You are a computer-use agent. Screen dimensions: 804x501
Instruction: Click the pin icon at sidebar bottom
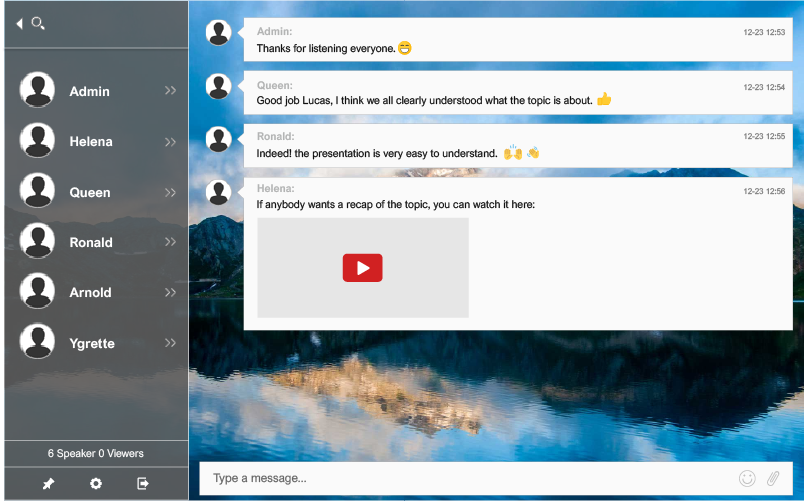point(48,484)
